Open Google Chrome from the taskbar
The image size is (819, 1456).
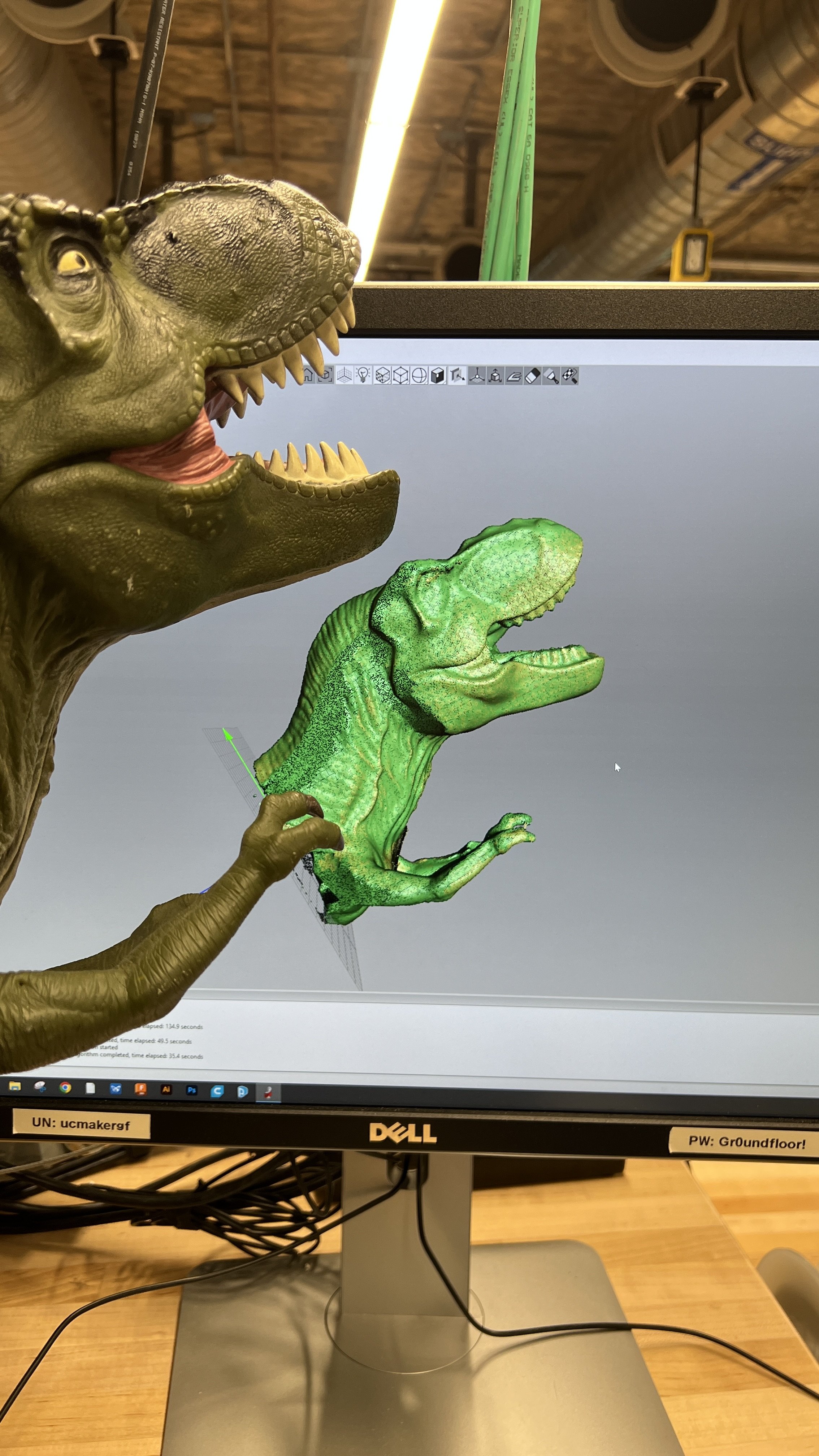(x=66, y=1087)
